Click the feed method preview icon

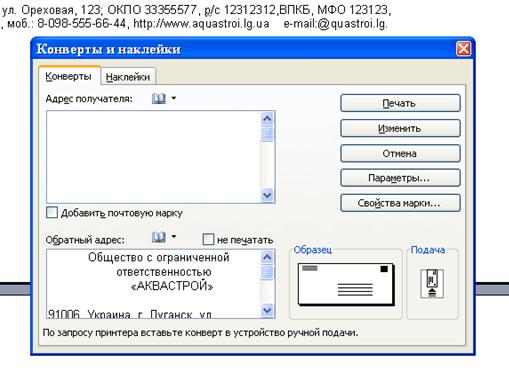point(432,283)
